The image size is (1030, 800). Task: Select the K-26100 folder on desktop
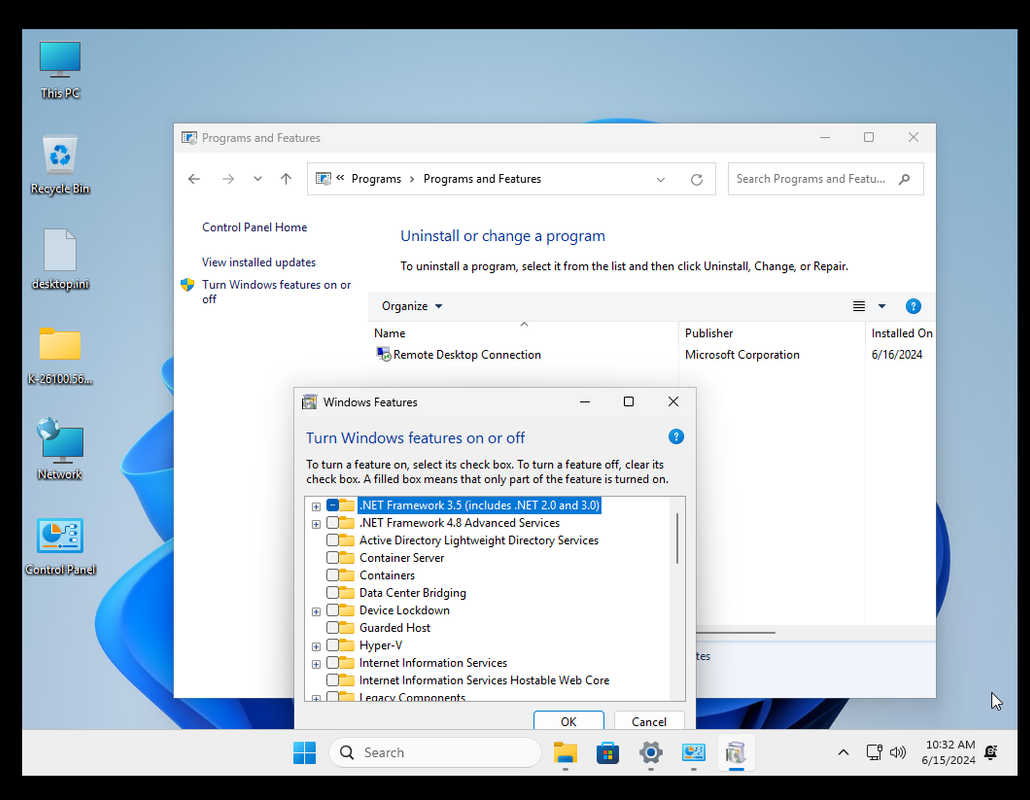click(60, 355)
